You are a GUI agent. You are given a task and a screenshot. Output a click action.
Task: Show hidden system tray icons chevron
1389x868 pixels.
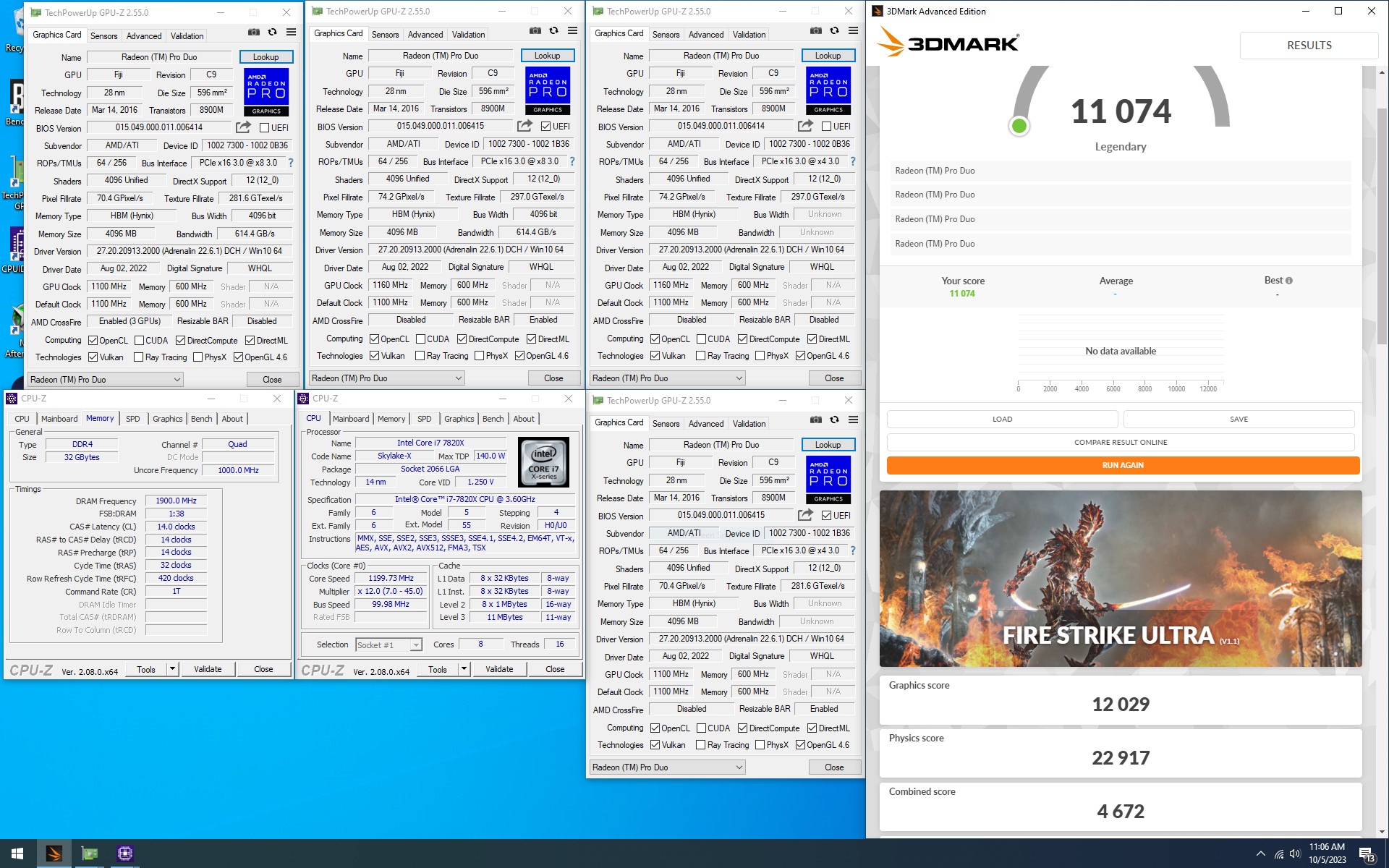1261,854
